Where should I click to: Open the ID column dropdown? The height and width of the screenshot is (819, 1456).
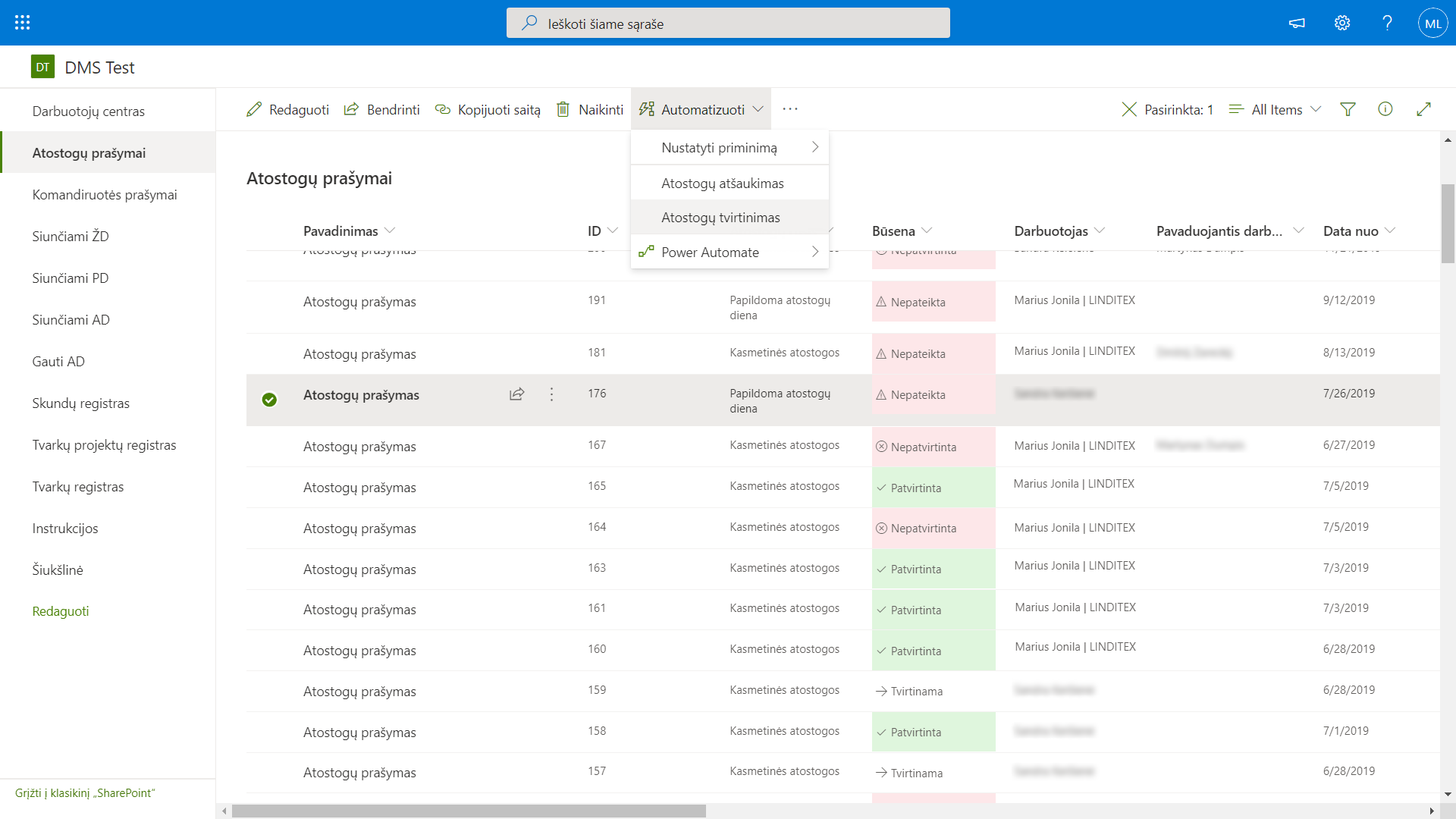point(613,231)
